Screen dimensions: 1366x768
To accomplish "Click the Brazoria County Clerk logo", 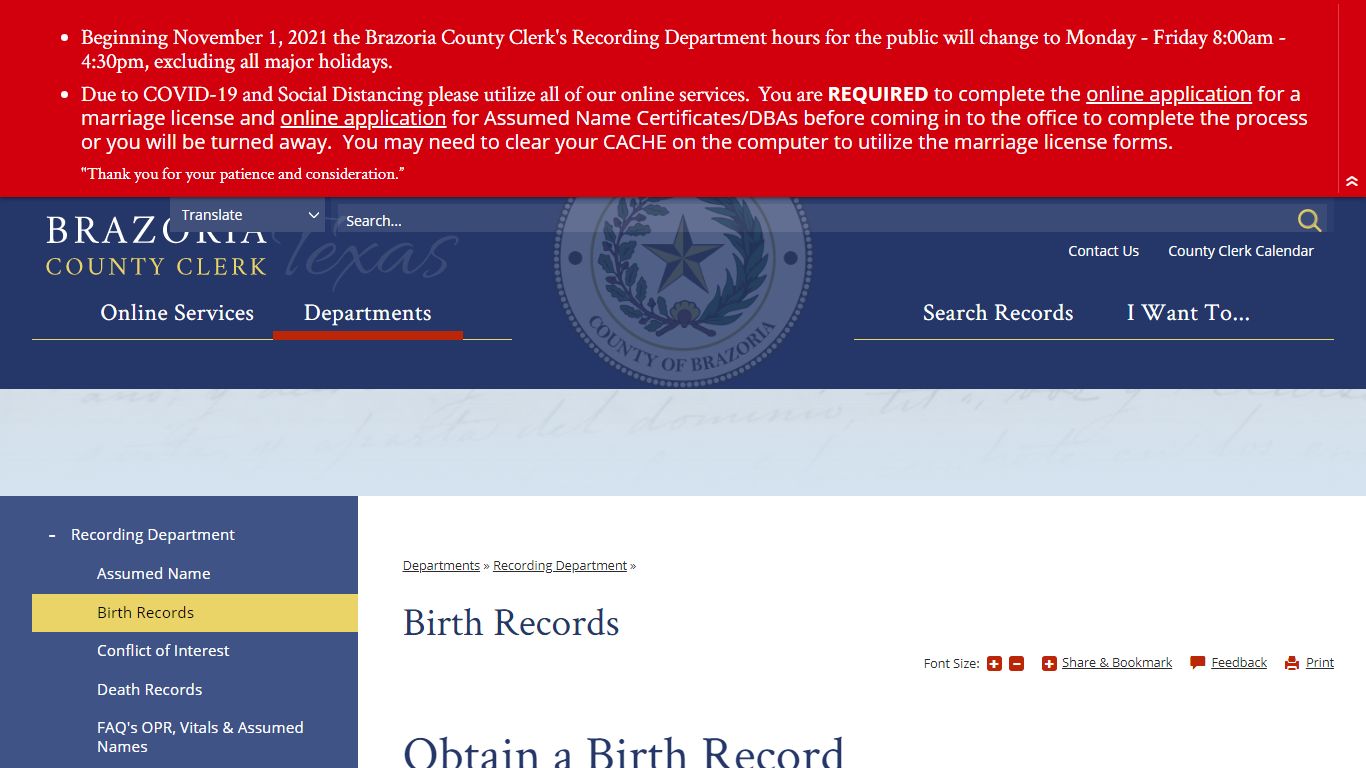I will coord(156,246).
